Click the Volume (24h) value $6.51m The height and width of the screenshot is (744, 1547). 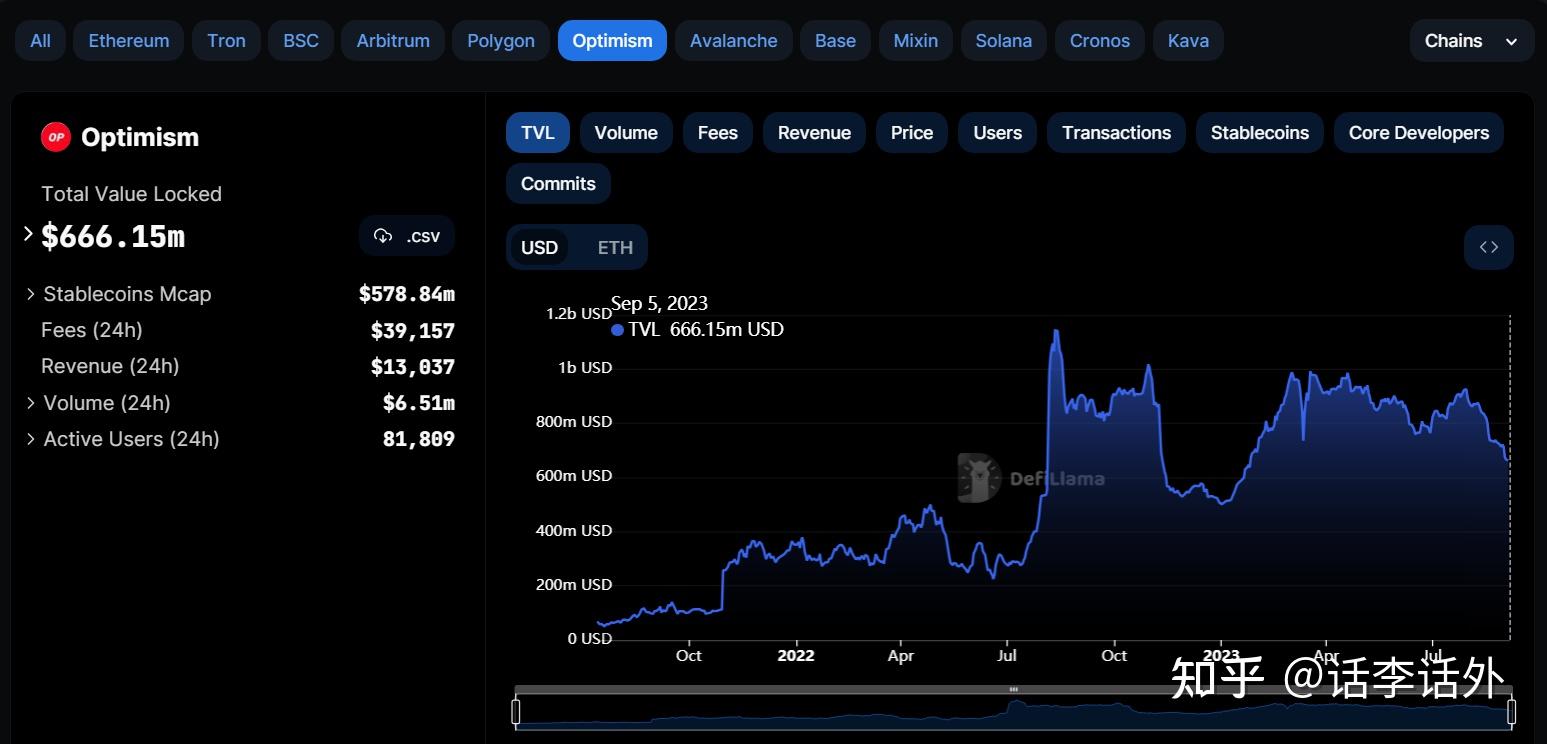419,403
